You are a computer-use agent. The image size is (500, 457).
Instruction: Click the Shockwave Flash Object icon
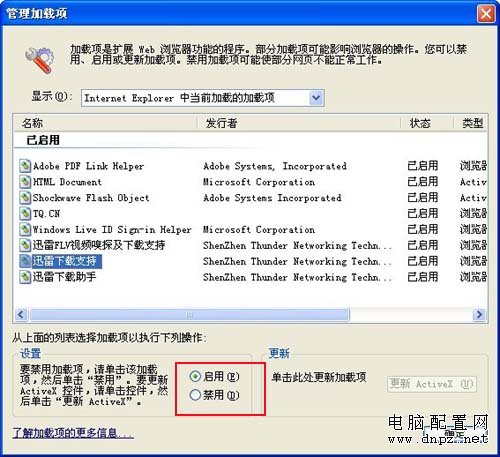point(25,198)
